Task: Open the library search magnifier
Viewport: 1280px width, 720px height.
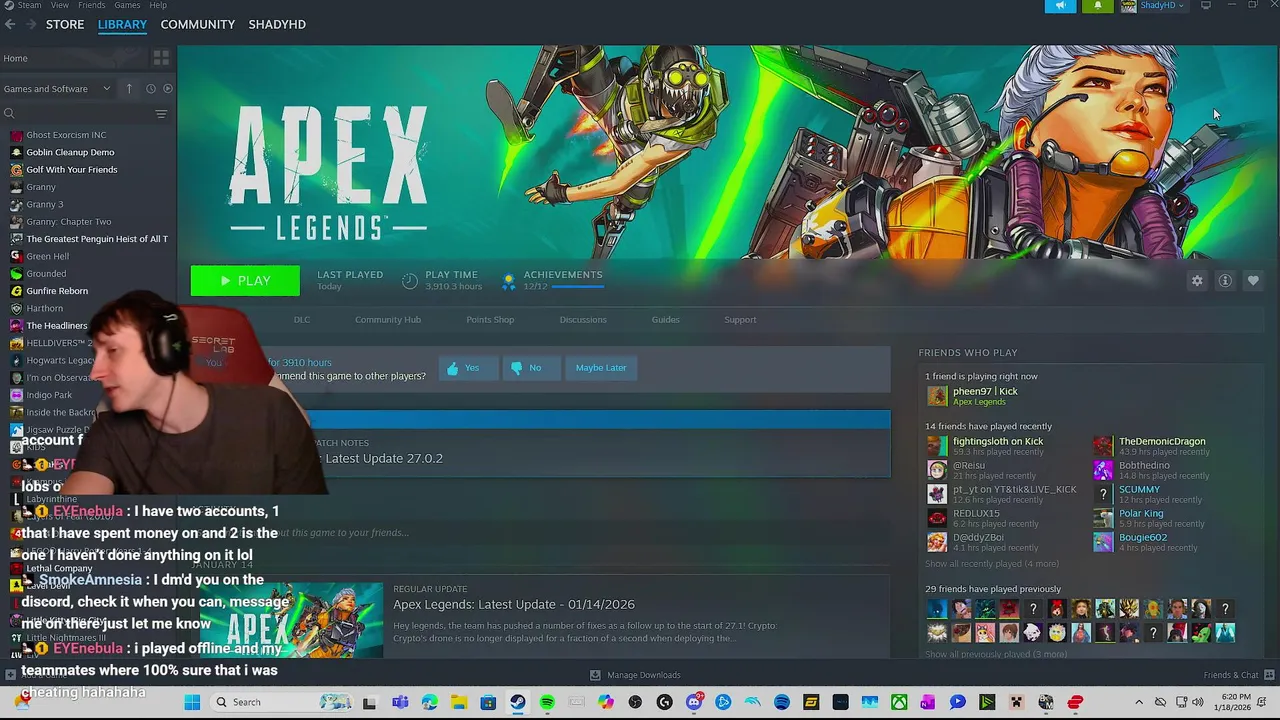Action: (9, 114)
